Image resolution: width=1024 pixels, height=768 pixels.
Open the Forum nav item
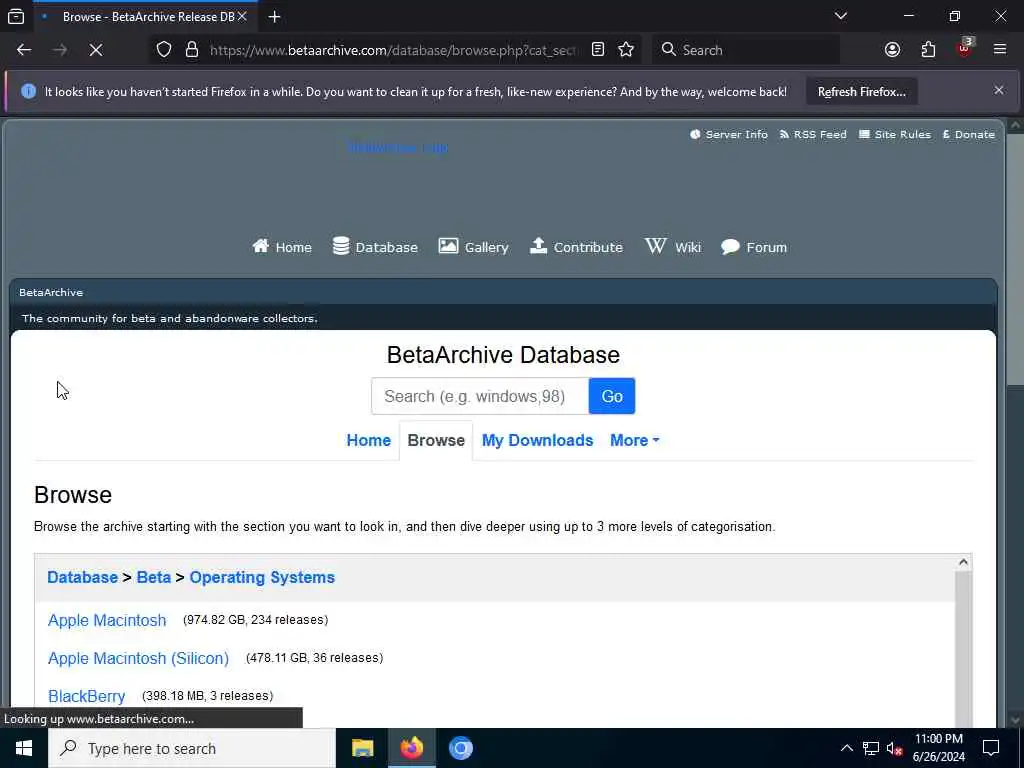[754, 247]
